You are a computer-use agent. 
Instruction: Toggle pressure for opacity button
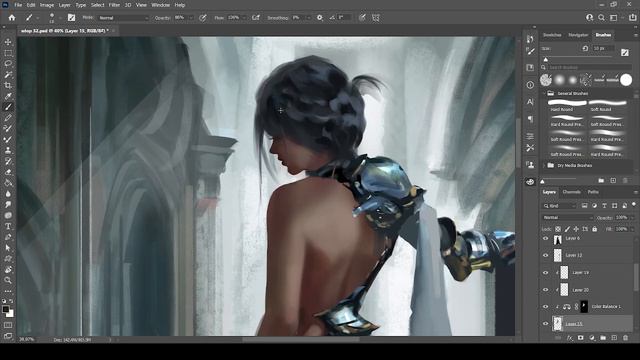click(203, 18)
